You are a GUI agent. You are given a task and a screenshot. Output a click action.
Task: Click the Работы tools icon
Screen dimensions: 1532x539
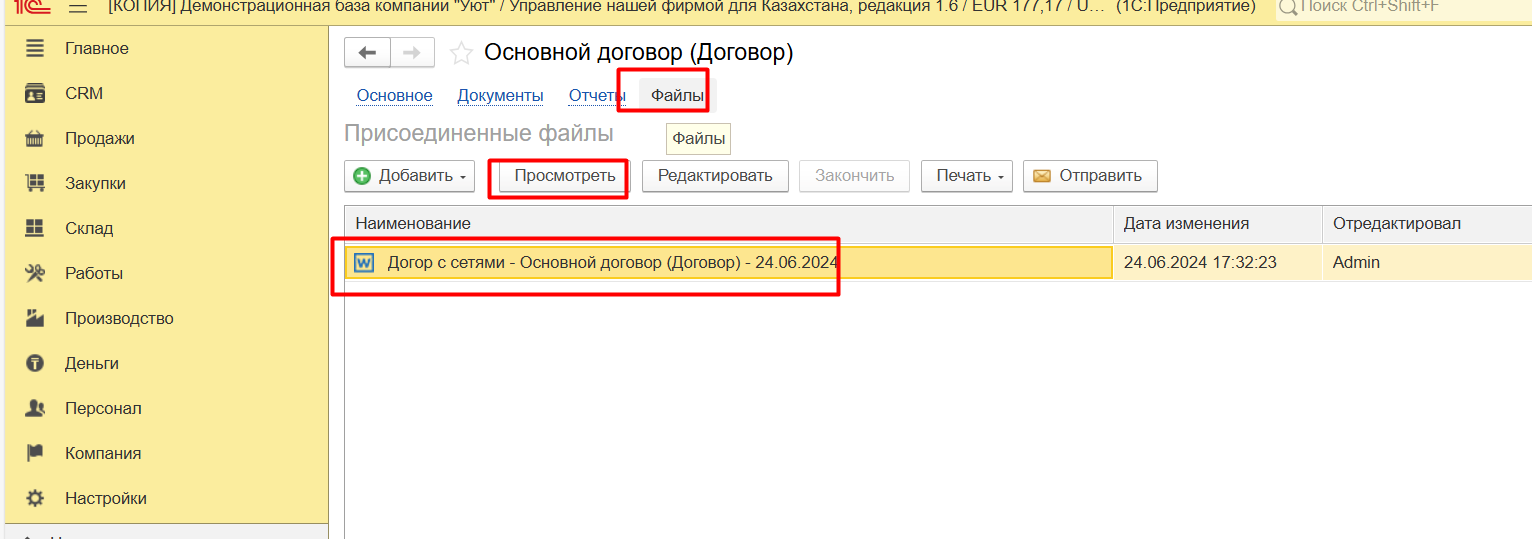point(35,273)
